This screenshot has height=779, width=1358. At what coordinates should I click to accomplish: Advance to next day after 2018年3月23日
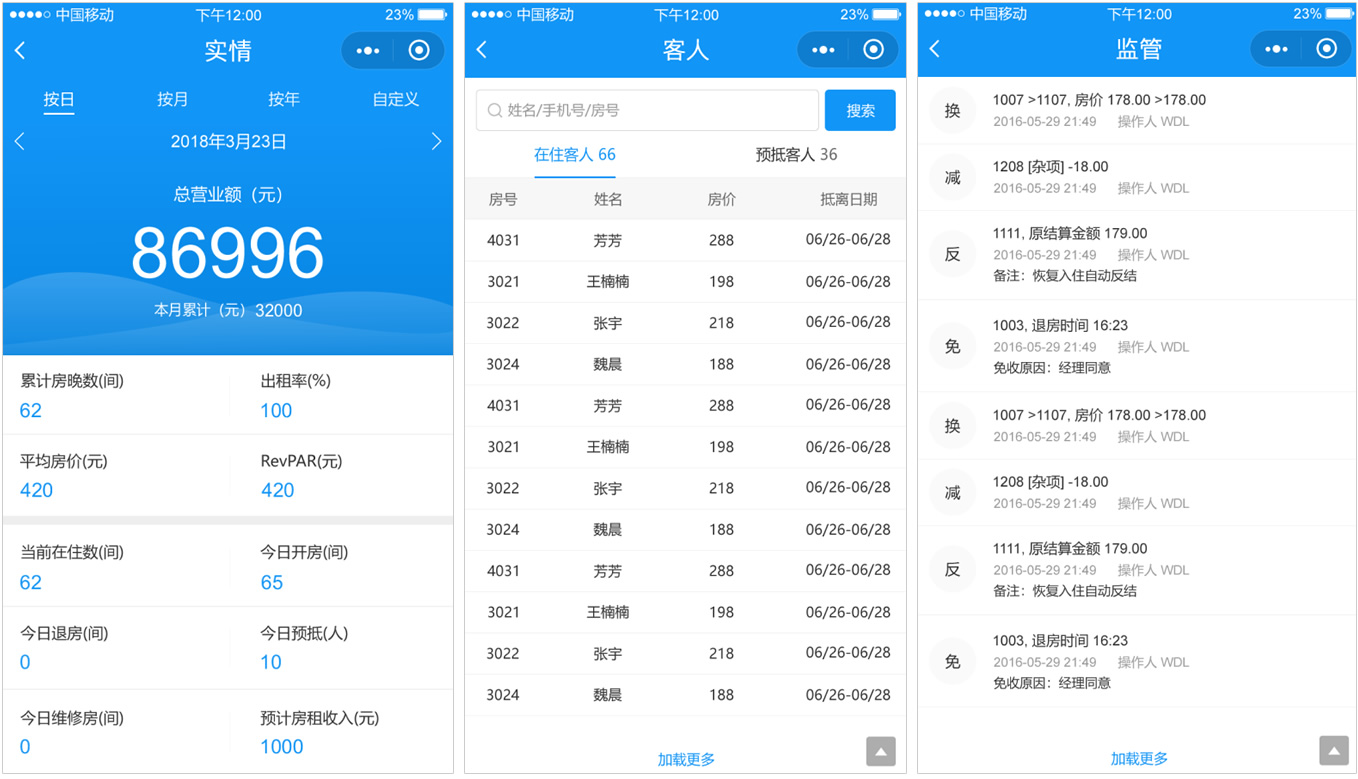tap(436, 142)
